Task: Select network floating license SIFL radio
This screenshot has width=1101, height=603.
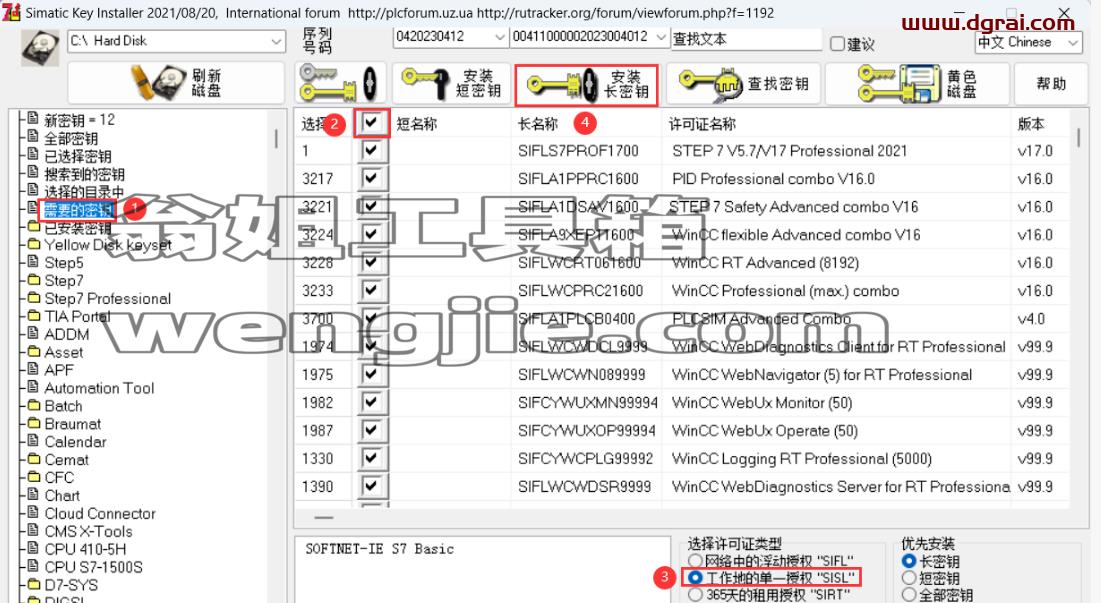Action: pos(696,561)
